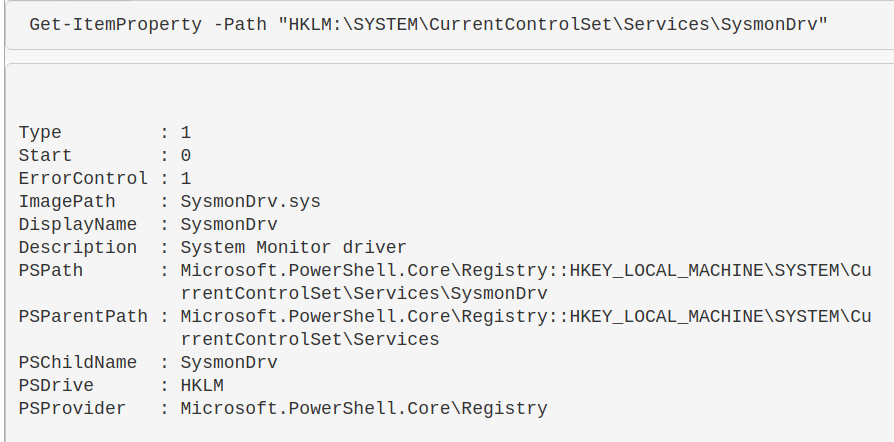Click the Start property label
This screenshot has height=442, width=894.
[x=45, y=156]
